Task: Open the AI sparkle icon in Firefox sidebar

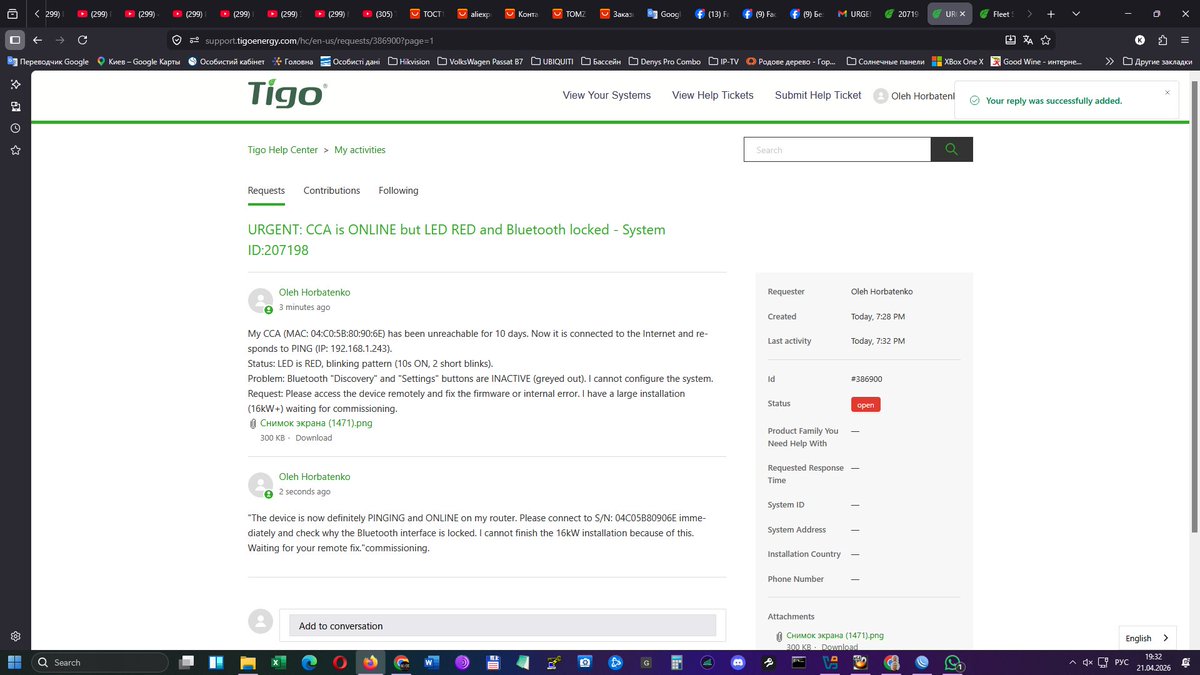Action: (14, 84)
